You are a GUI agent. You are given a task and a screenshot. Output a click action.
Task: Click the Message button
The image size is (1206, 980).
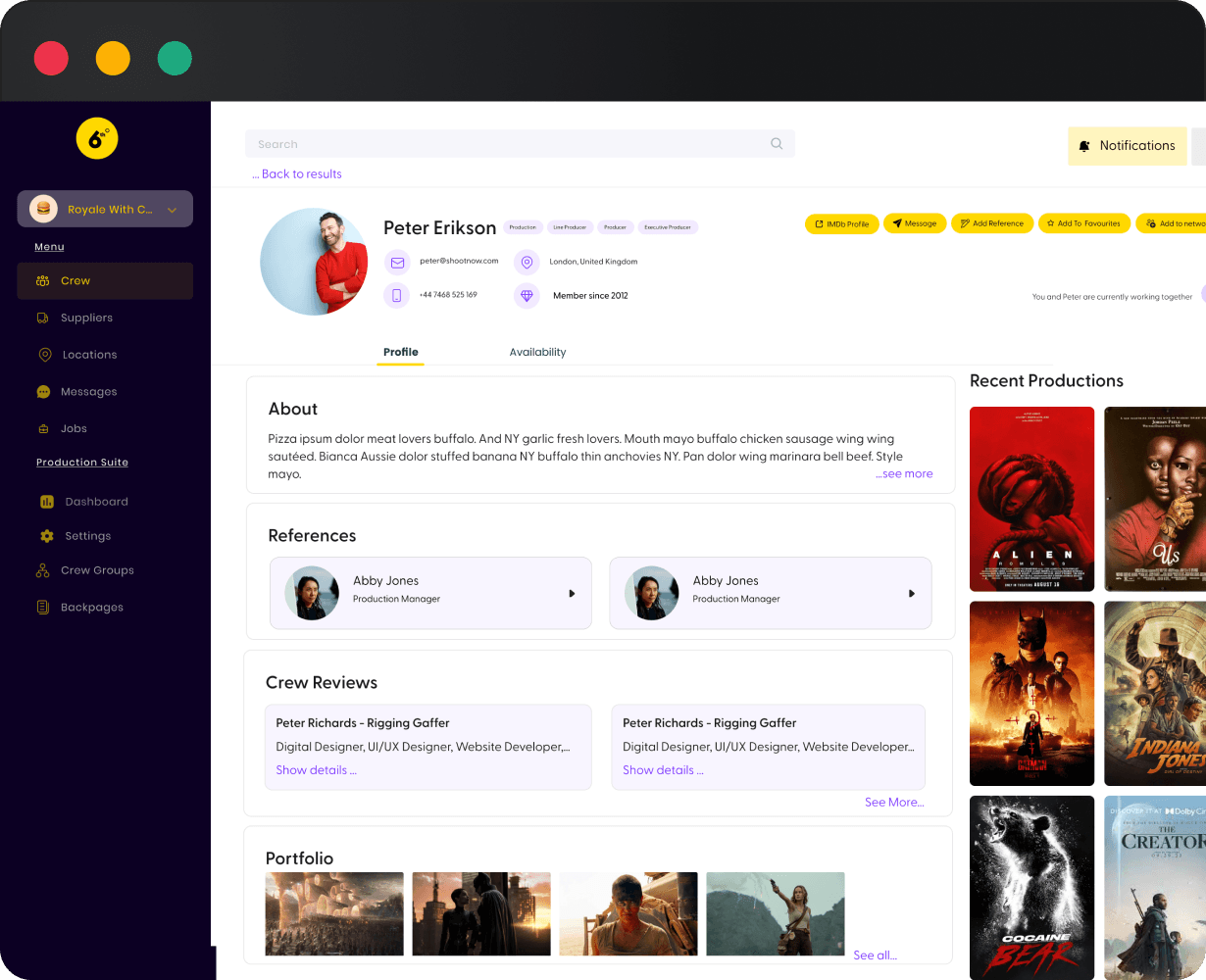coord(915,223)
